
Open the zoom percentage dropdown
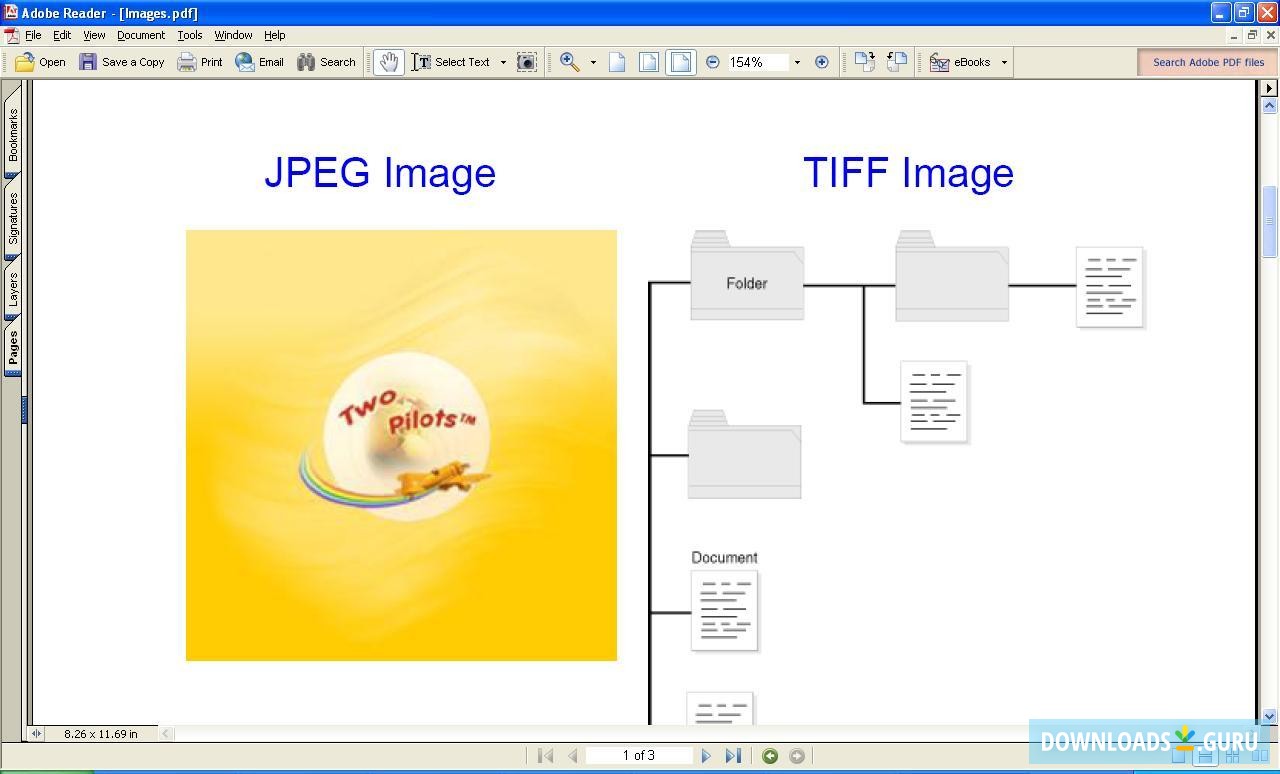797,61
